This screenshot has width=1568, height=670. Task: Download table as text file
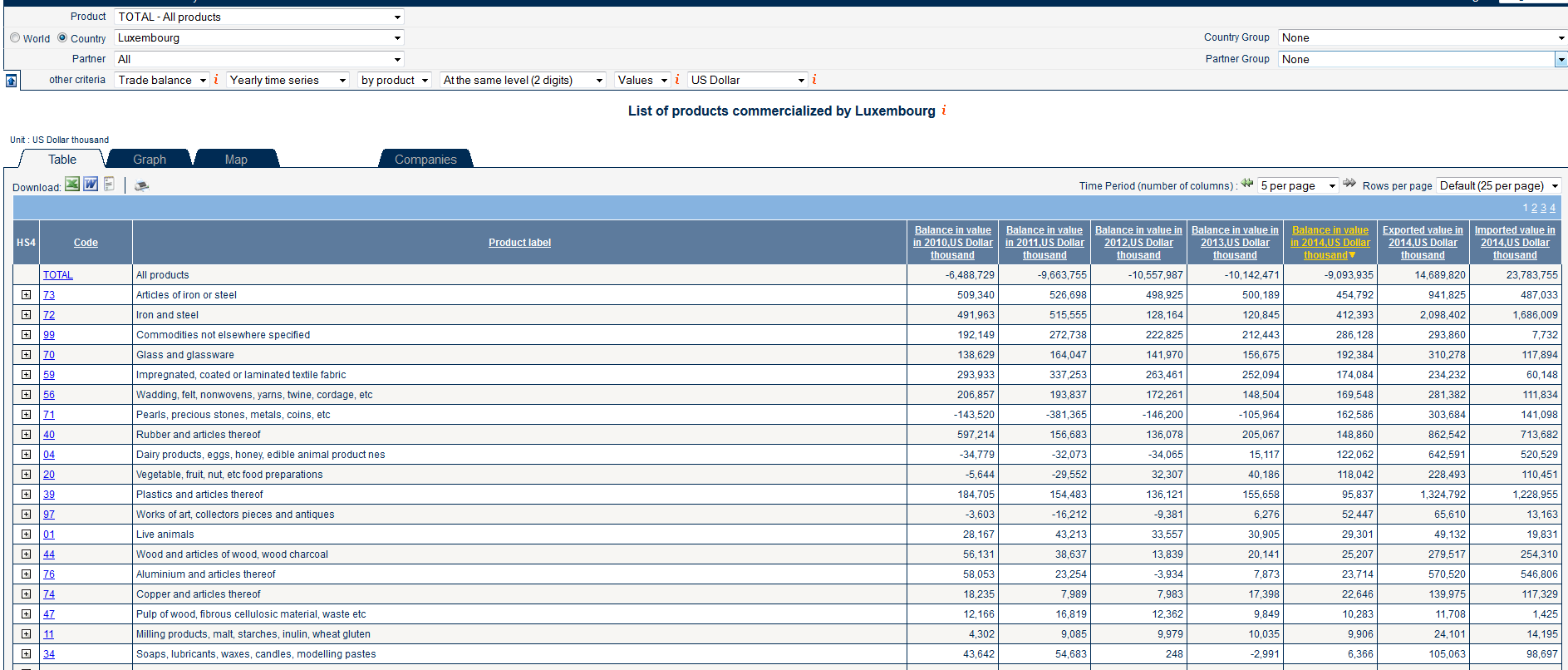tap(109, 185)
